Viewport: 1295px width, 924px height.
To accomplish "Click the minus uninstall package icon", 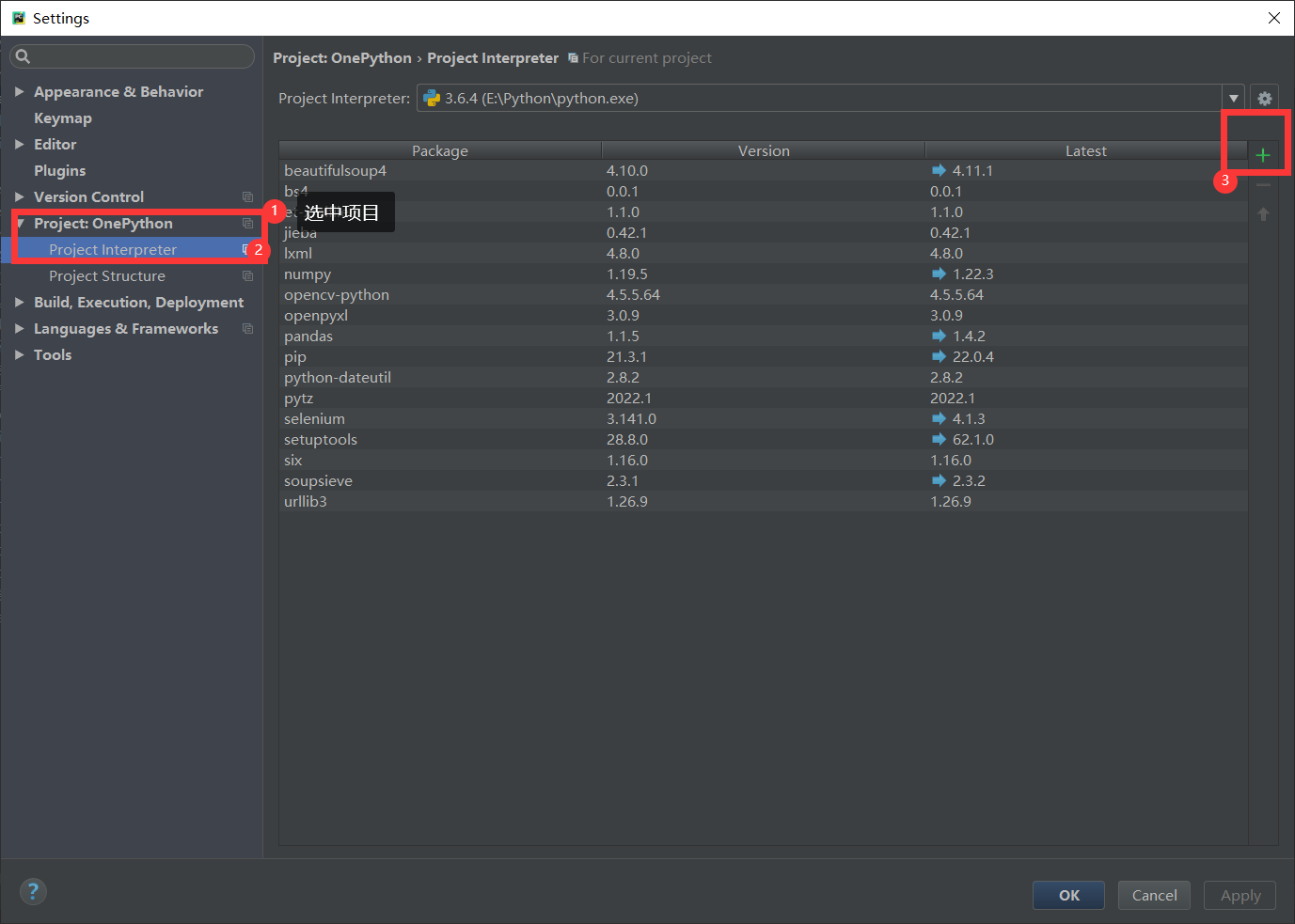I will tap(1263, 185).
